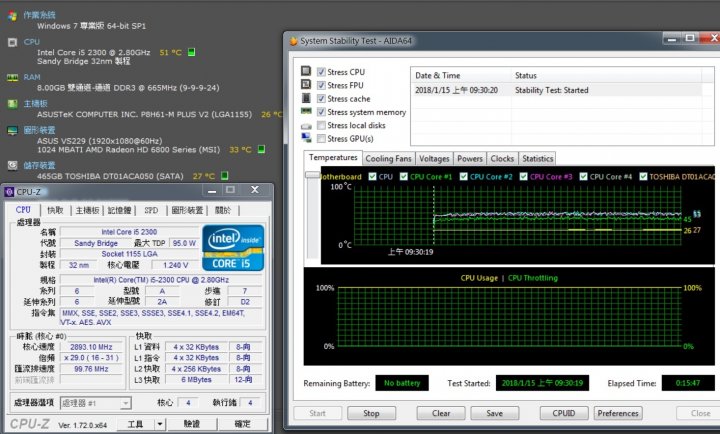720x434 pixels.
Task: Click the AIDA64 flame icon in title bar
Action: coord(293,41)
